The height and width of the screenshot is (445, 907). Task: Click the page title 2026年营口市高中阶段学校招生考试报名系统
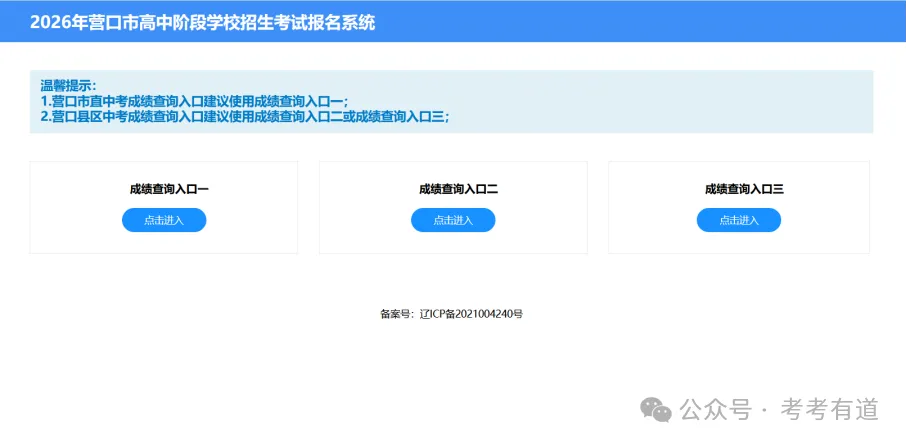[202, 23]
